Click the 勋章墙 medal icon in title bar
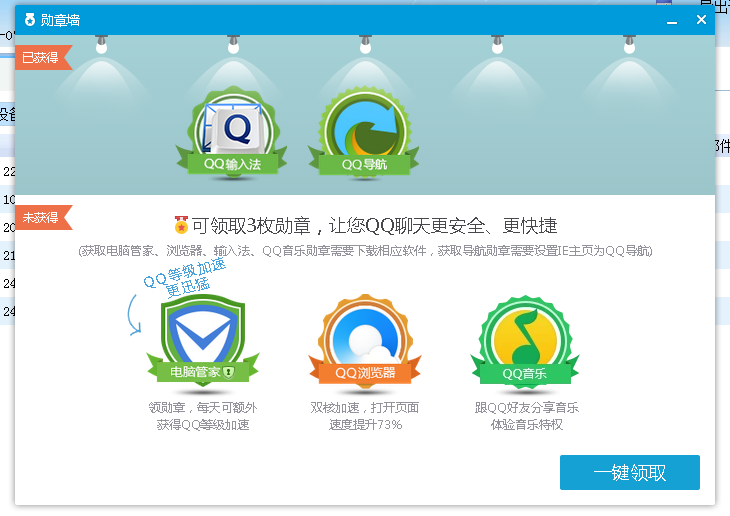This screenshot has height=516, width=730. (29, 20)
